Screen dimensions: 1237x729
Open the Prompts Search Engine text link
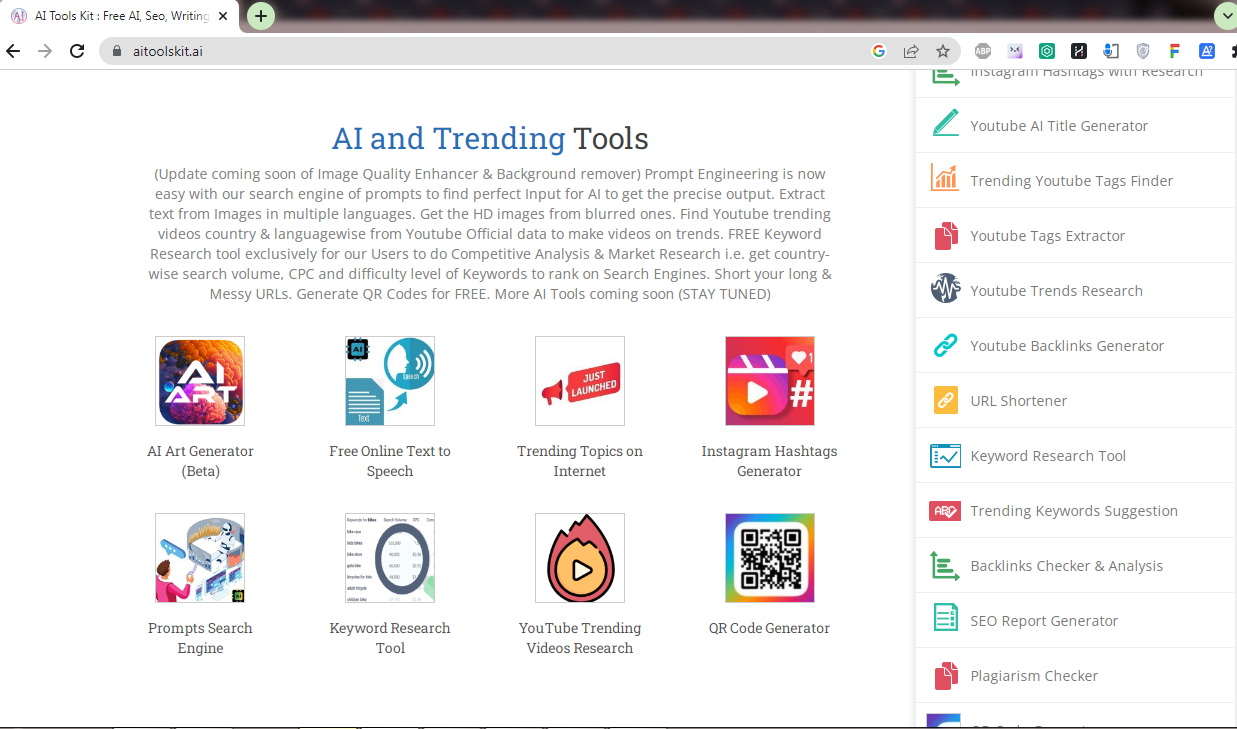point(200,638)
